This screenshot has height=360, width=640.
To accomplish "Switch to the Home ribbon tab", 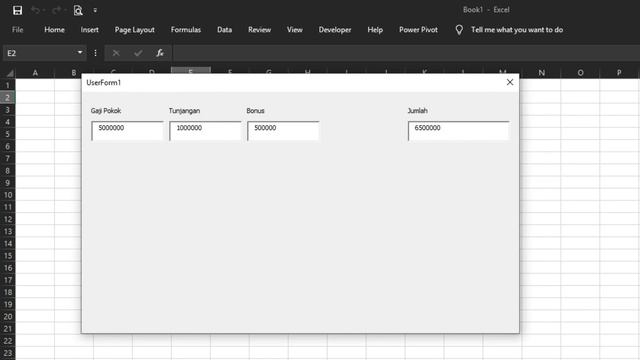I will [54, 30].
